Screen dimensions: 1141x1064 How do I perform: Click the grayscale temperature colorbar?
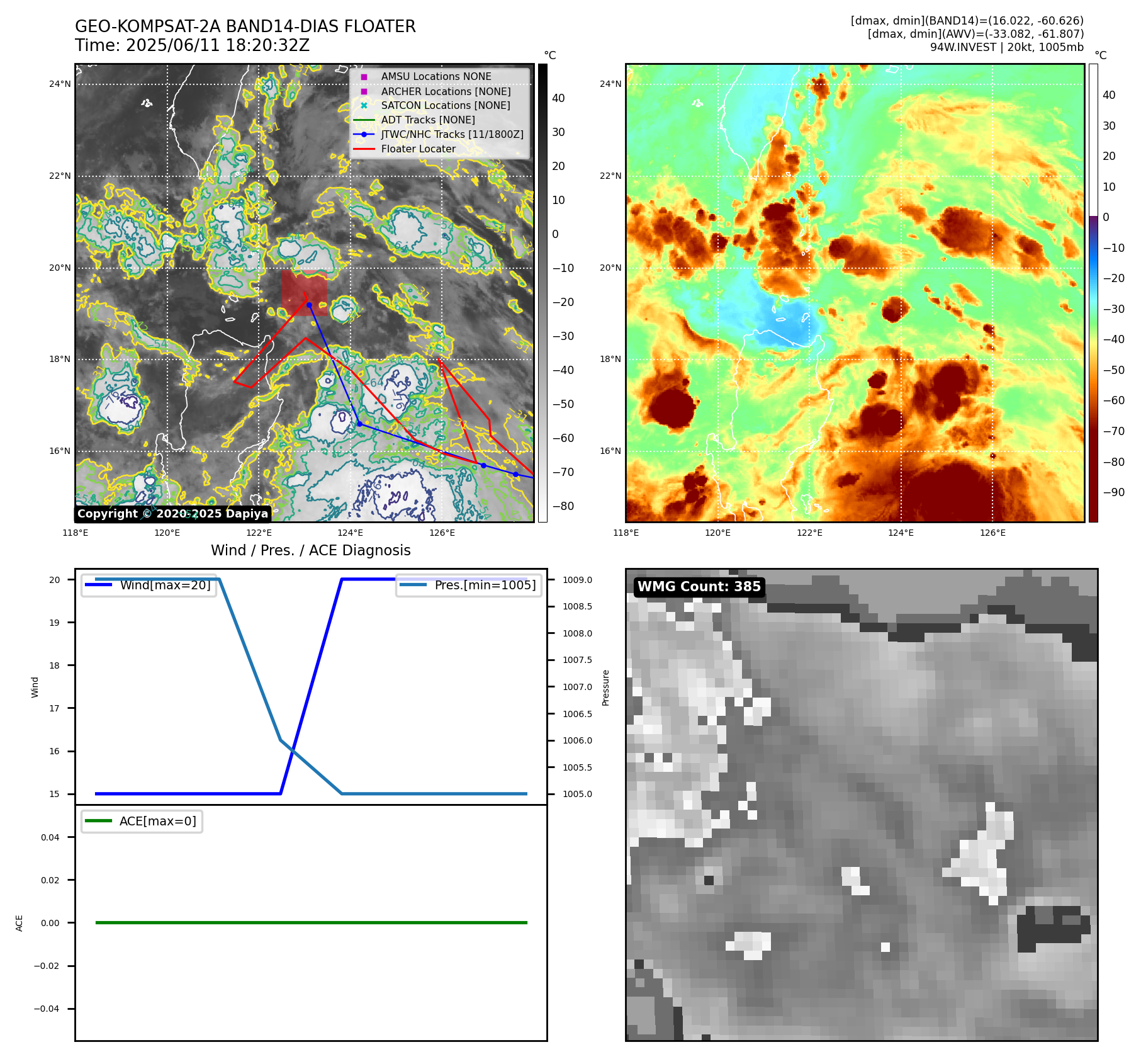click(542, 293)
